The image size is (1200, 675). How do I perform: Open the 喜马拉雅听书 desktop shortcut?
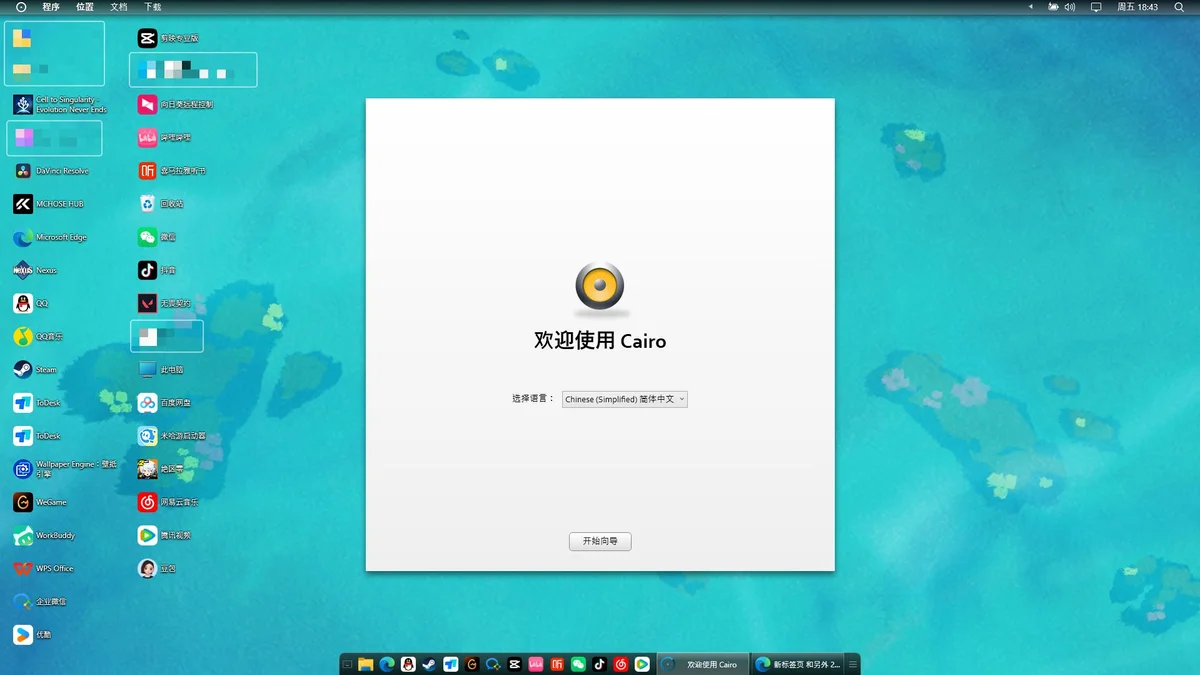(x=172, y=171)
